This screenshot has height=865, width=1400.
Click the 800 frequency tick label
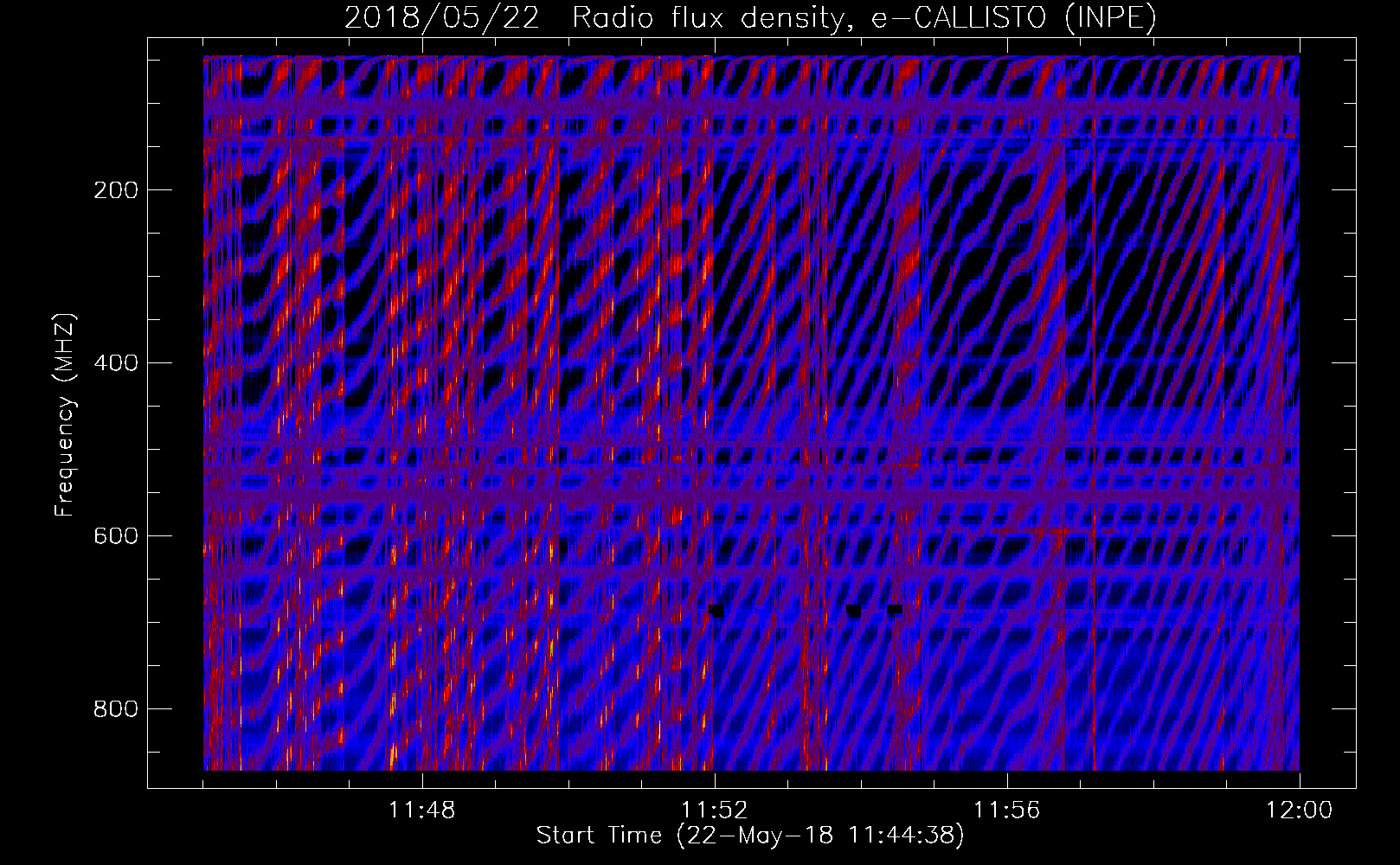pos(115,709)
